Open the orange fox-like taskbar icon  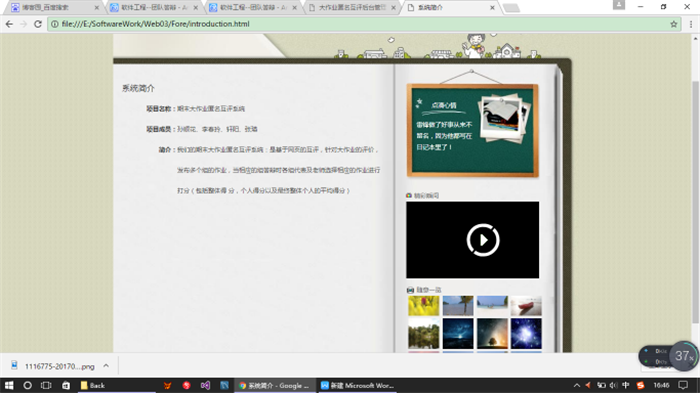click(167, 385)
